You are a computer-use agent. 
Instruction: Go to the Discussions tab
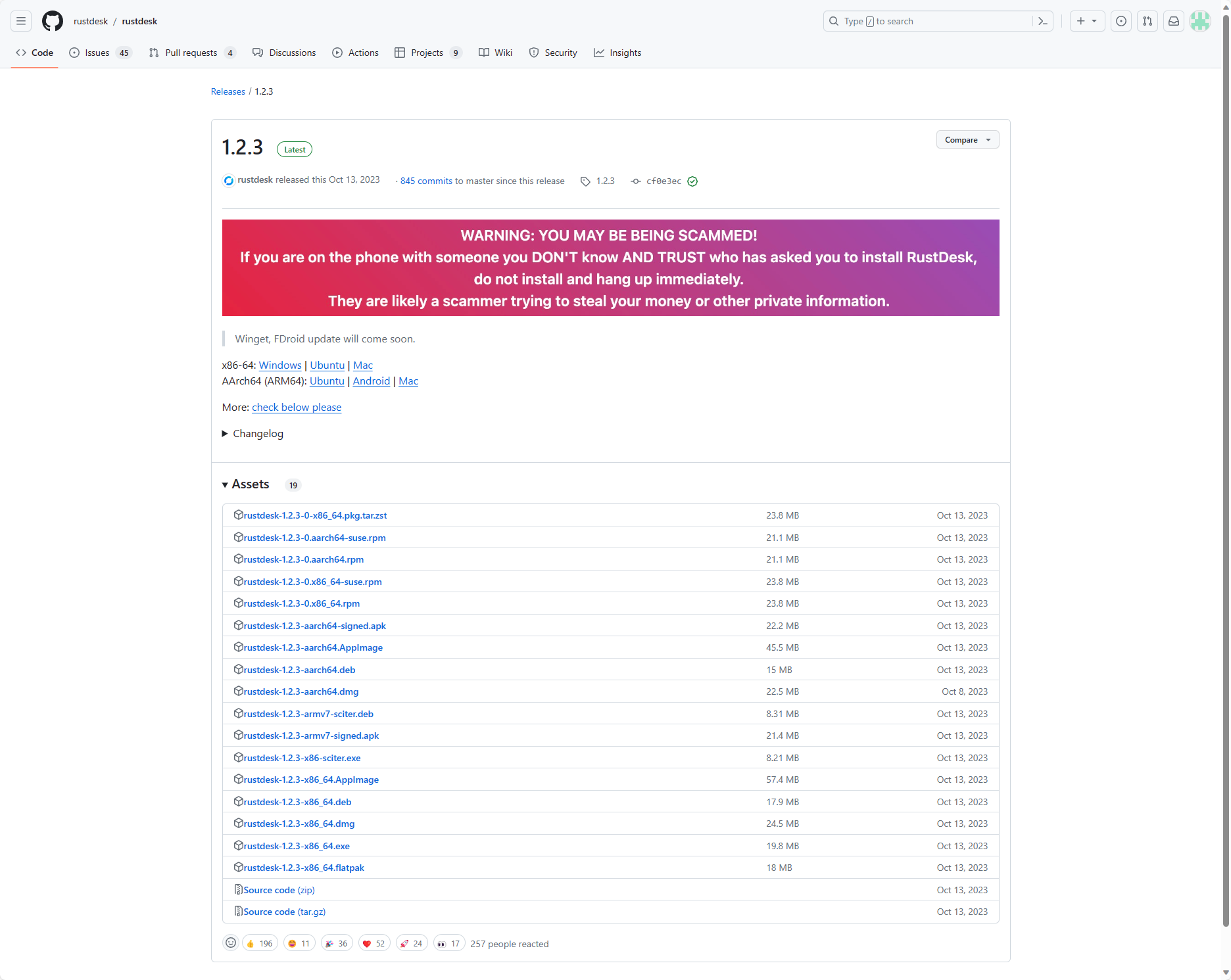point(284,53)
